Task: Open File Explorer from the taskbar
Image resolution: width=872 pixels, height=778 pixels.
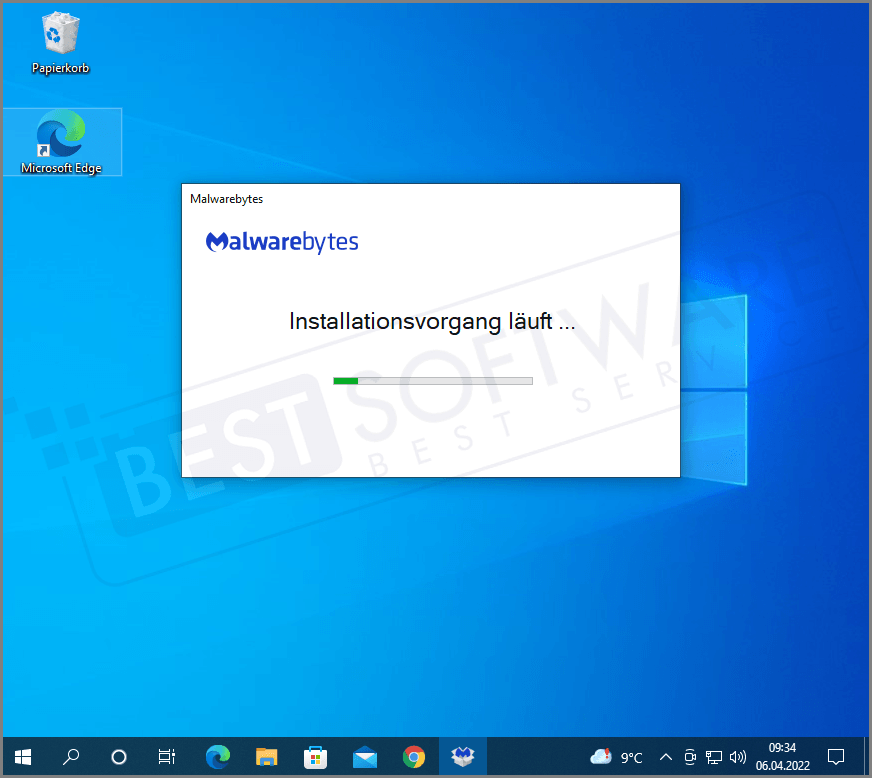Action: (266, 757)
